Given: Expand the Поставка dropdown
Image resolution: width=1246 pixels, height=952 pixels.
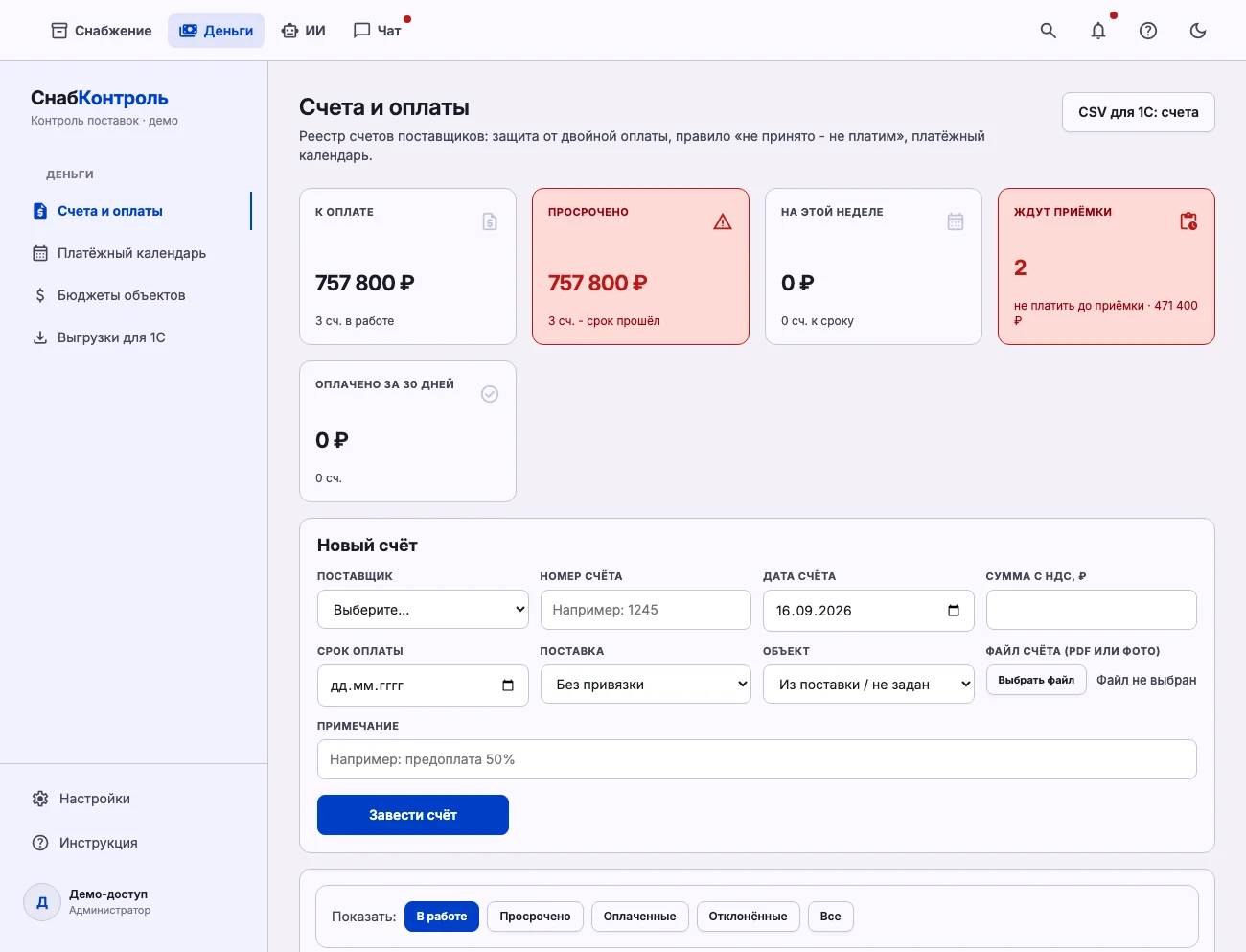Looking at the screenshot, I should 646,685.
